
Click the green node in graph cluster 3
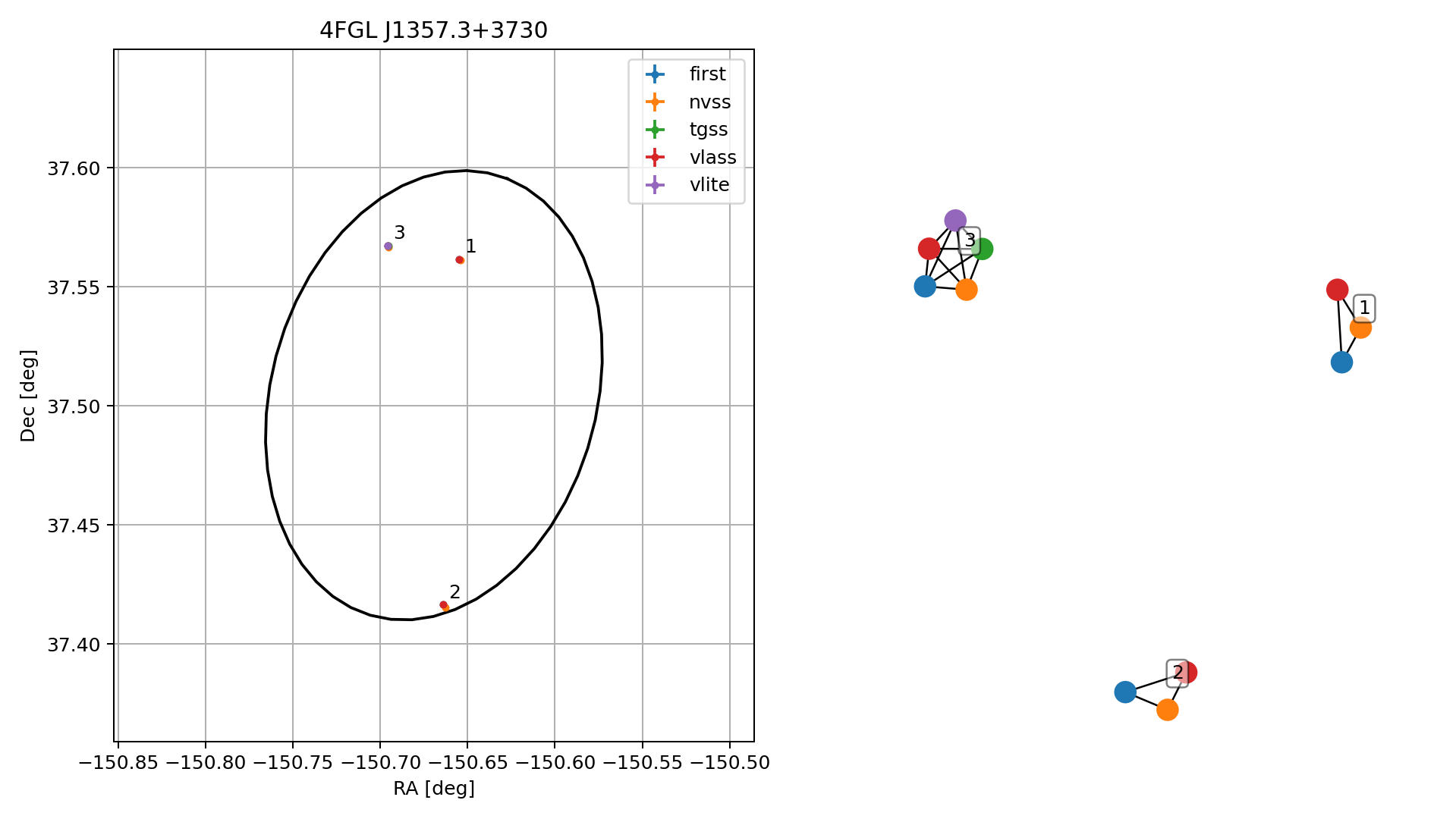pos(983,249)
